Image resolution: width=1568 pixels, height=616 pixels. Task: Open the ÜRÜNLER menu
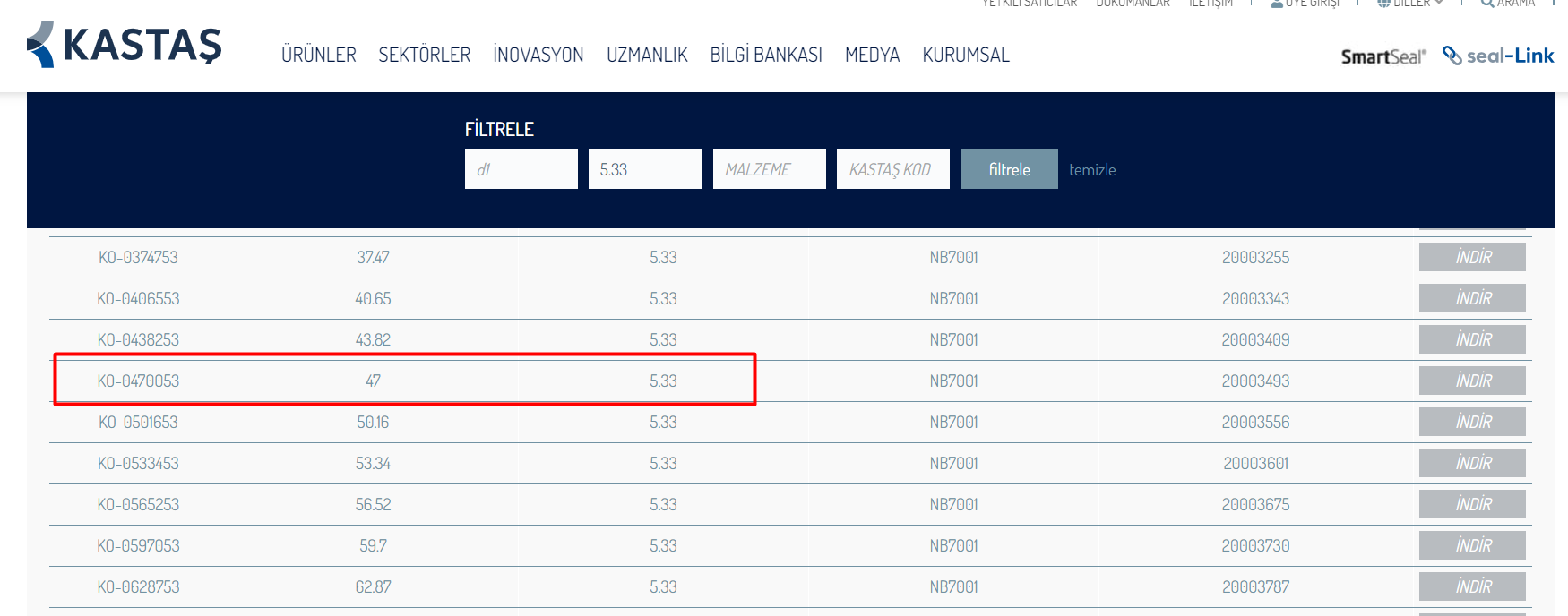(318, 55)
